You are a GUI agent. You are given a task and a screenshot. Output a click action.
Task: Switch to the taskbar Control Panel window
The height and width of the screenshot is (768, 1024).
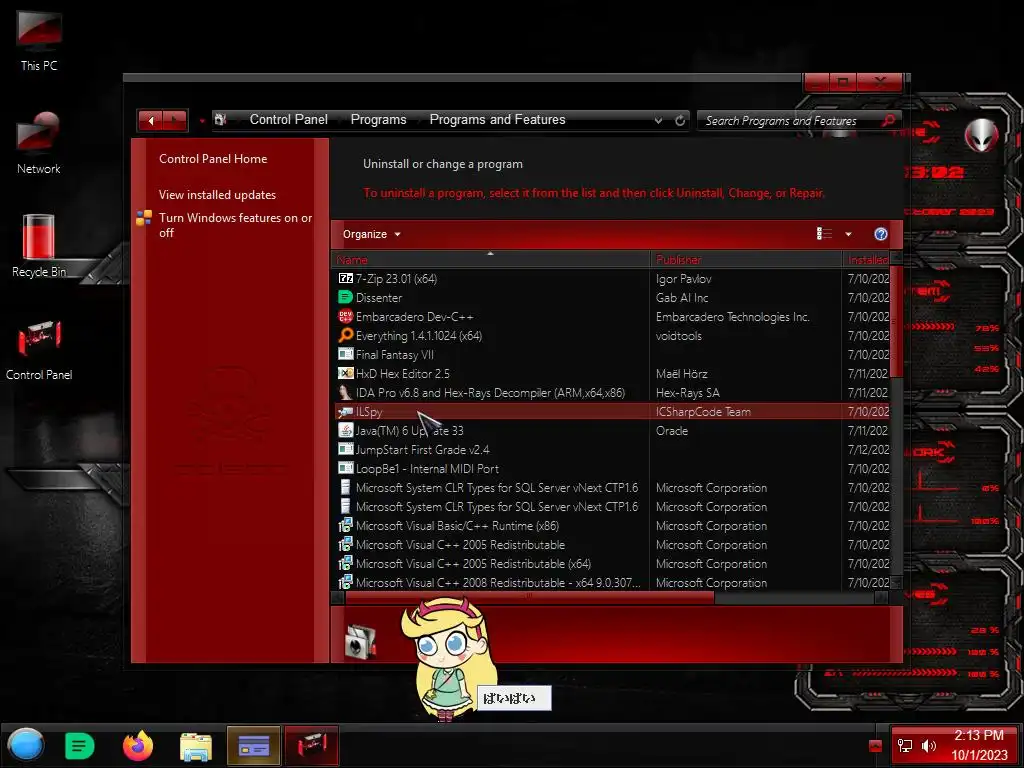click(312, 745)
